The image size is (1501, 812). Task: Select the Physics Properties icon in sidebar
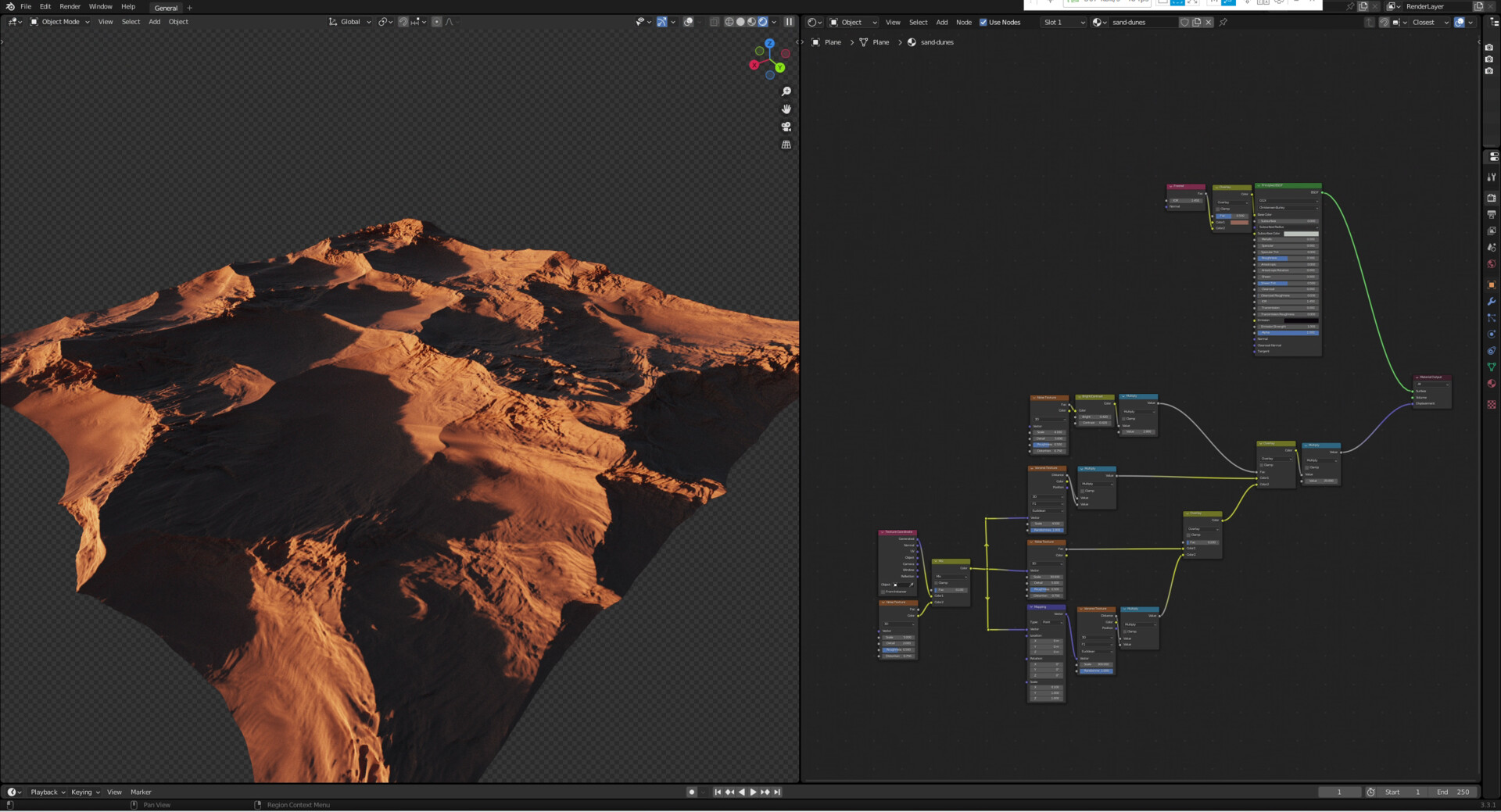coord(1492,334)
